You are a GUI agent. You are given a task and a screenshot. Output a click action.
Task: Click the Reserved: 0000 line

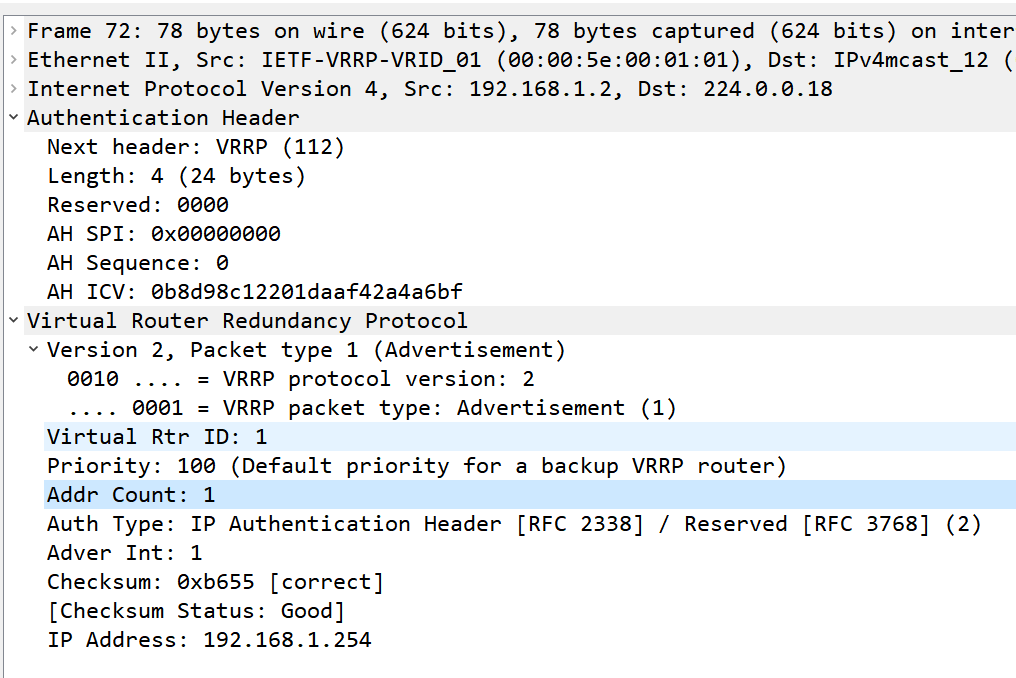pos(138,205)
